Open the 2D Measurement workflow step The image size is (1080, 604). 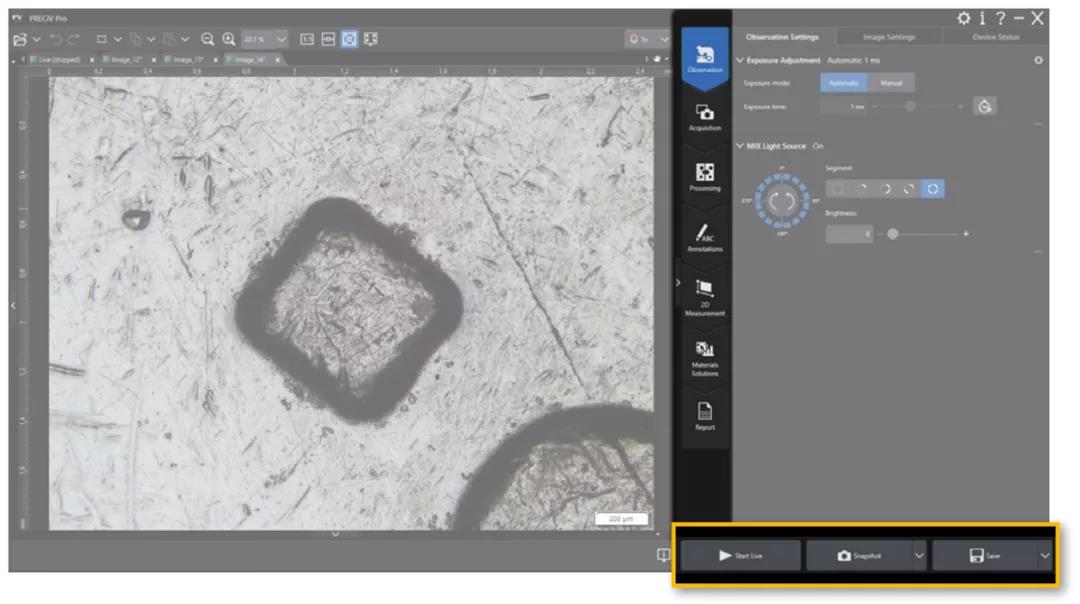tap(705, 298)
